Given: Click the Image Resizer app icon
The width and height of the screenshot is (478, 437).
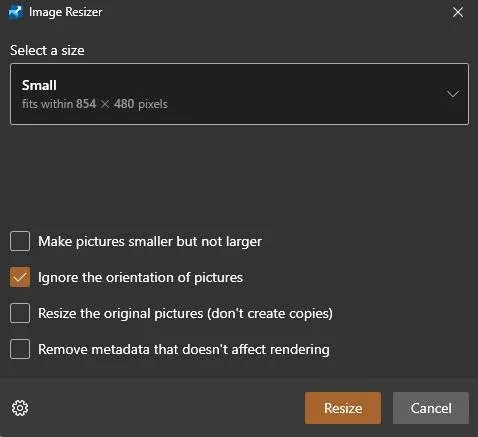Looking at the screenshot, I should click(15, 12).
